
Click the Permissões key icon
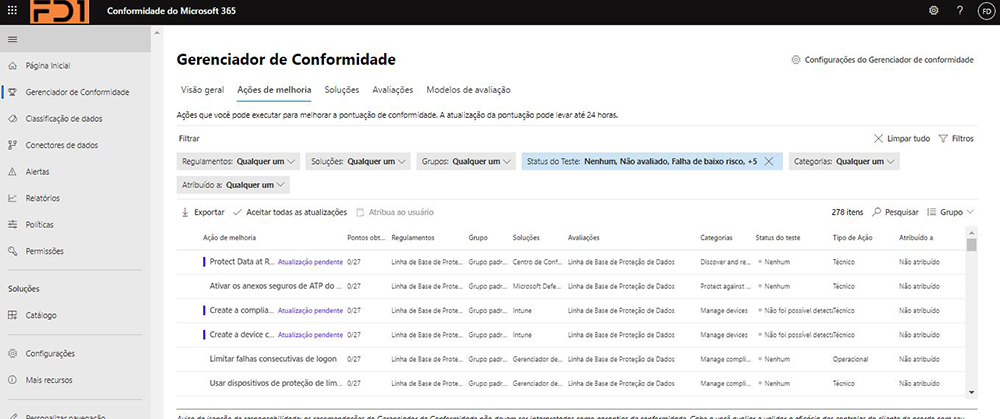pyautogui.click(x=12, y=251)
